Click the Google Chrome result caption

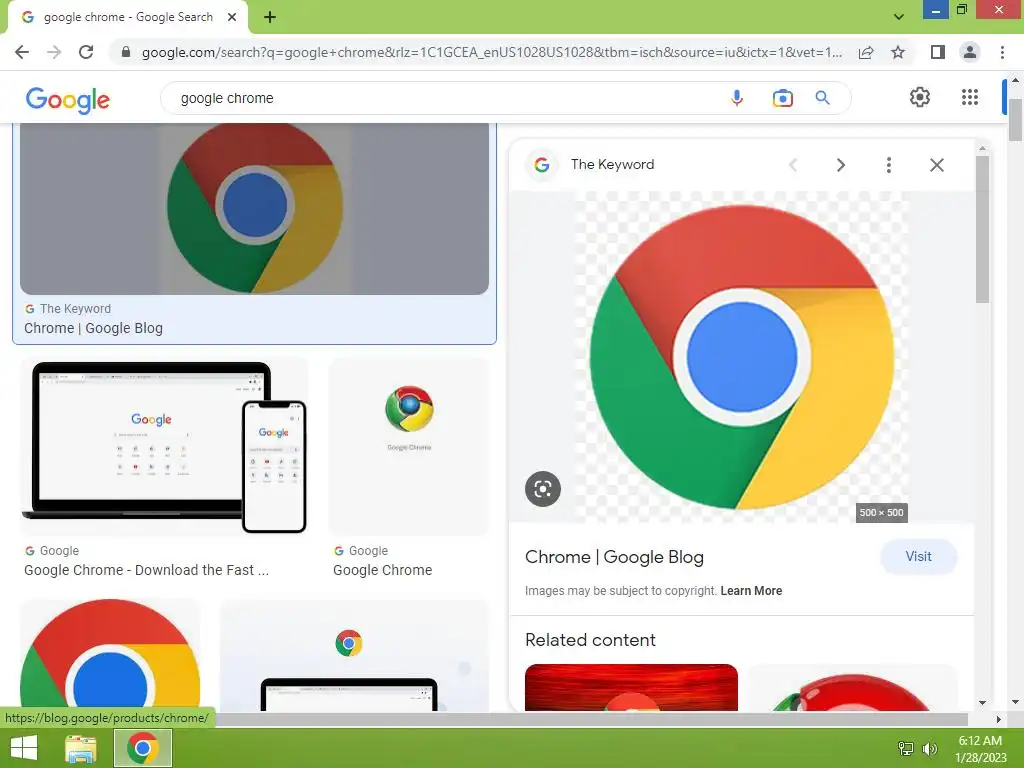click(383, 570)
